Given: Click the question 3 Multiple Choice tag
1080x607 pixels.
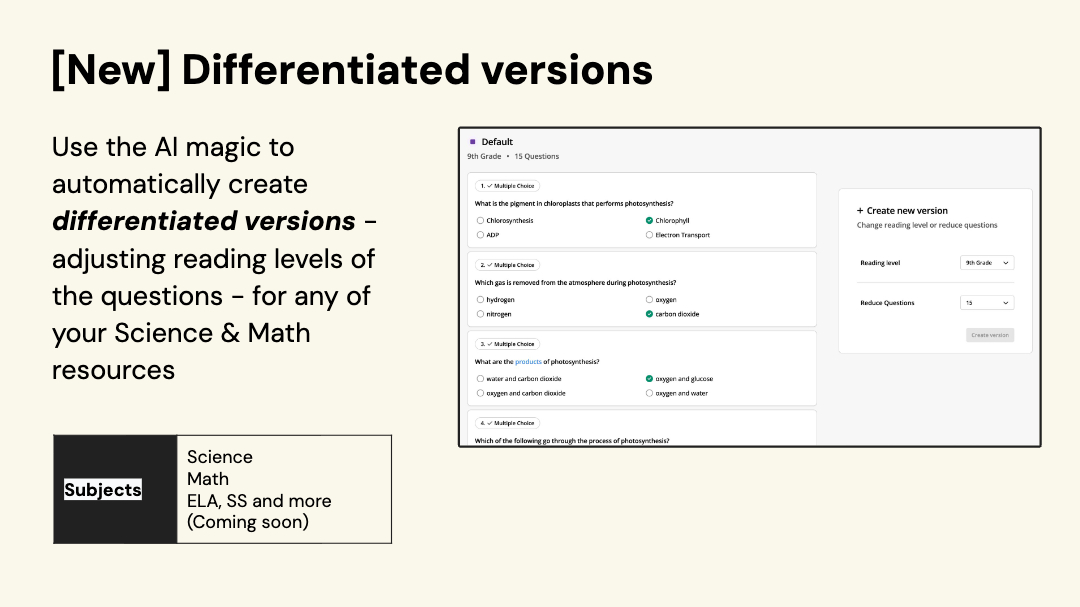Looking at the screenshot, I should (x=507, y=344).
